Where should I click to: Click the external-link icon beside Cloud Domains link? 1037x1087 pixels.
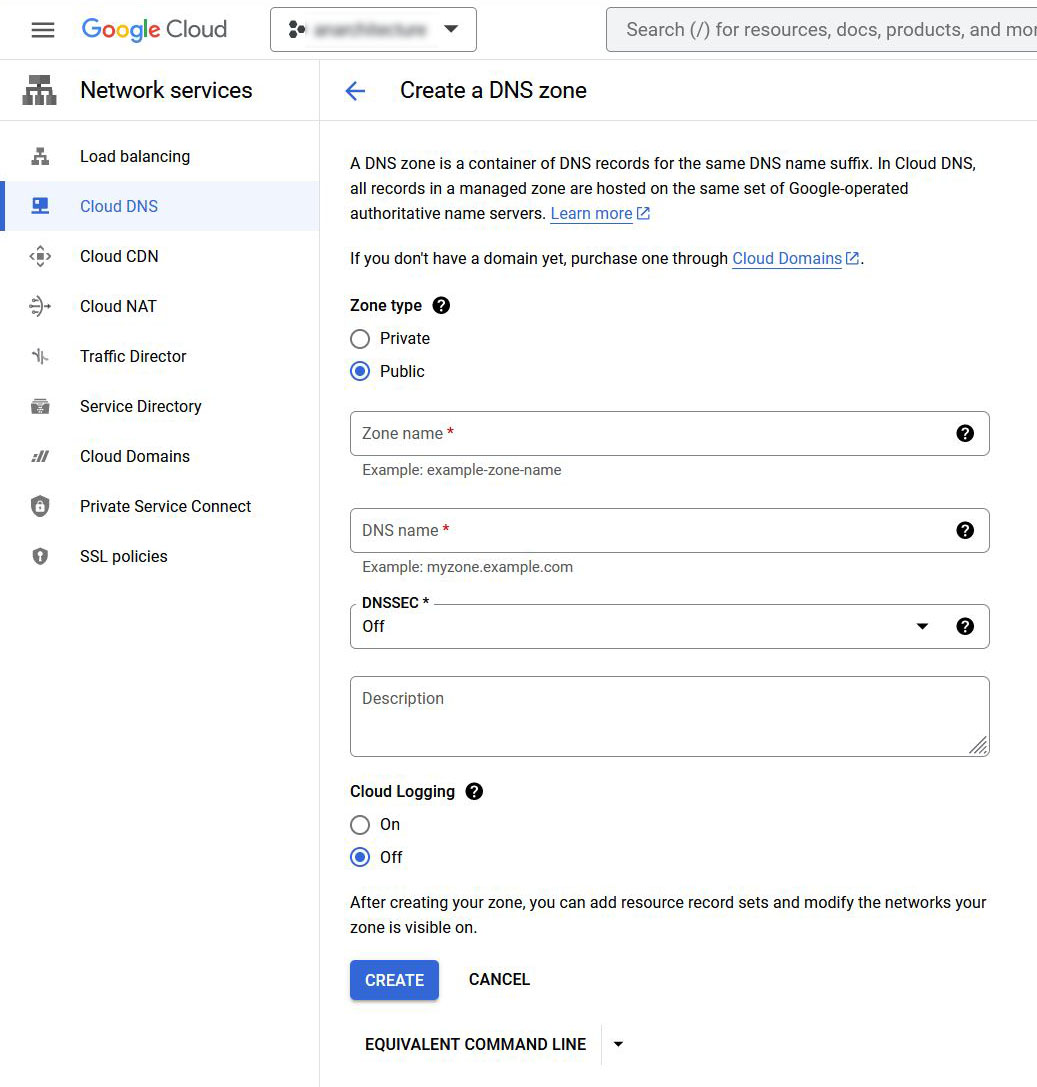853,259
